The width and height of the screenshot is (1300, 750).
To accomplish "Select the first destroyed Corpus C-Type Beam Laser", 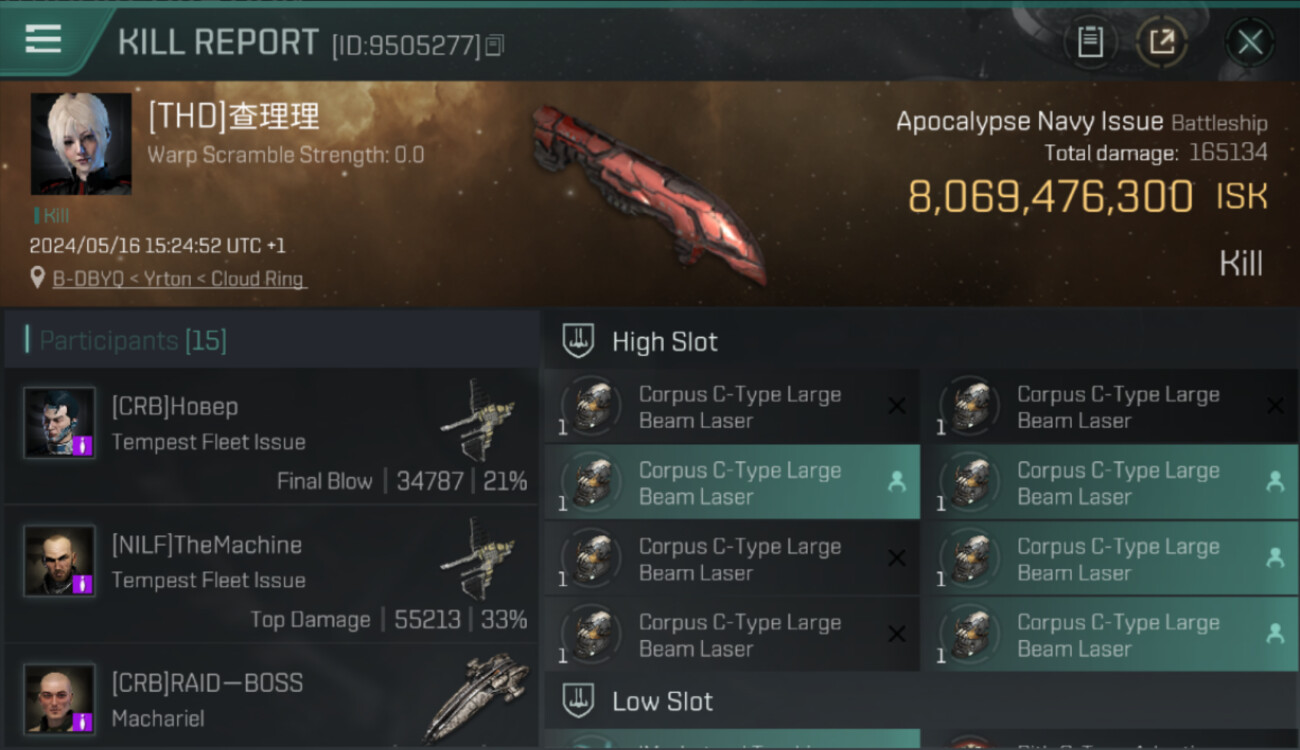I will point(731,407).
